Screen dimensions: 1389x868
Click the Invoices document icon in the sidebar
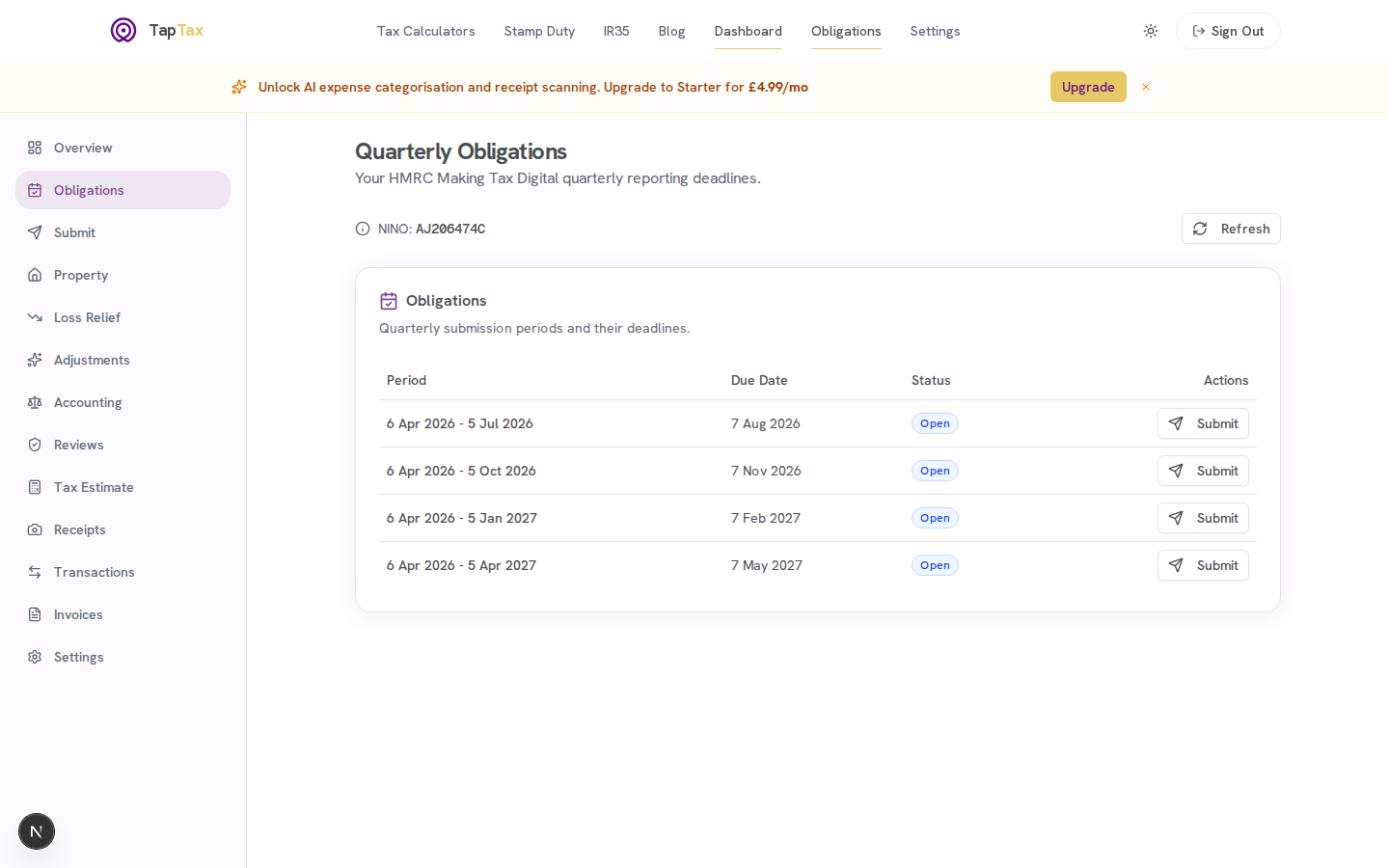pyautogui.click(x=35, y=614)
